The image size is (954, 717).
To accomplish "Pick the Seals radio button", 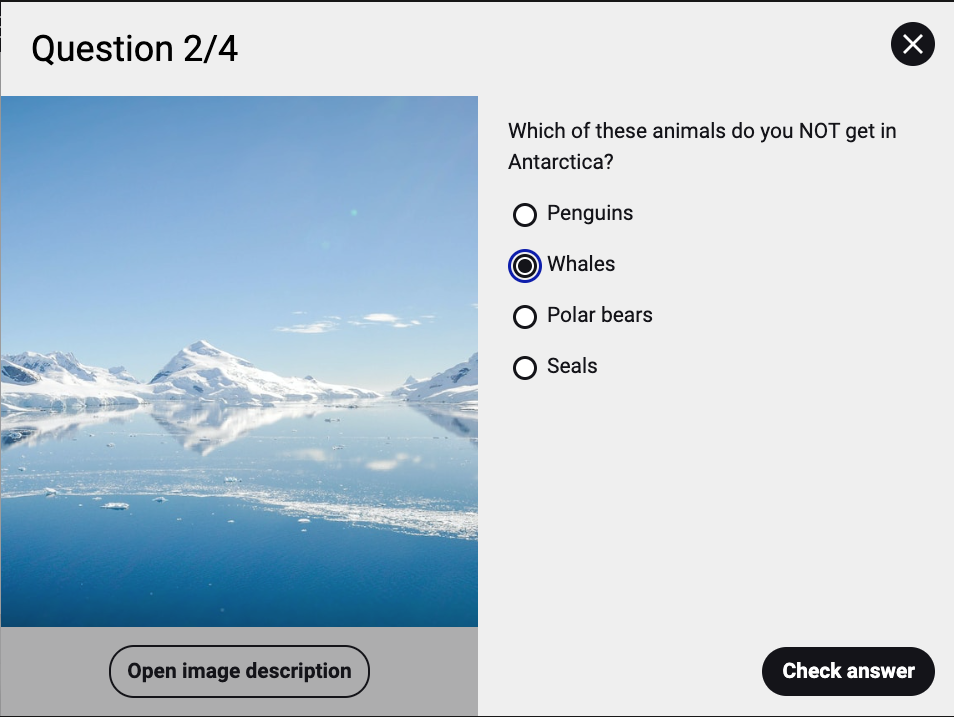I will 525,368.
